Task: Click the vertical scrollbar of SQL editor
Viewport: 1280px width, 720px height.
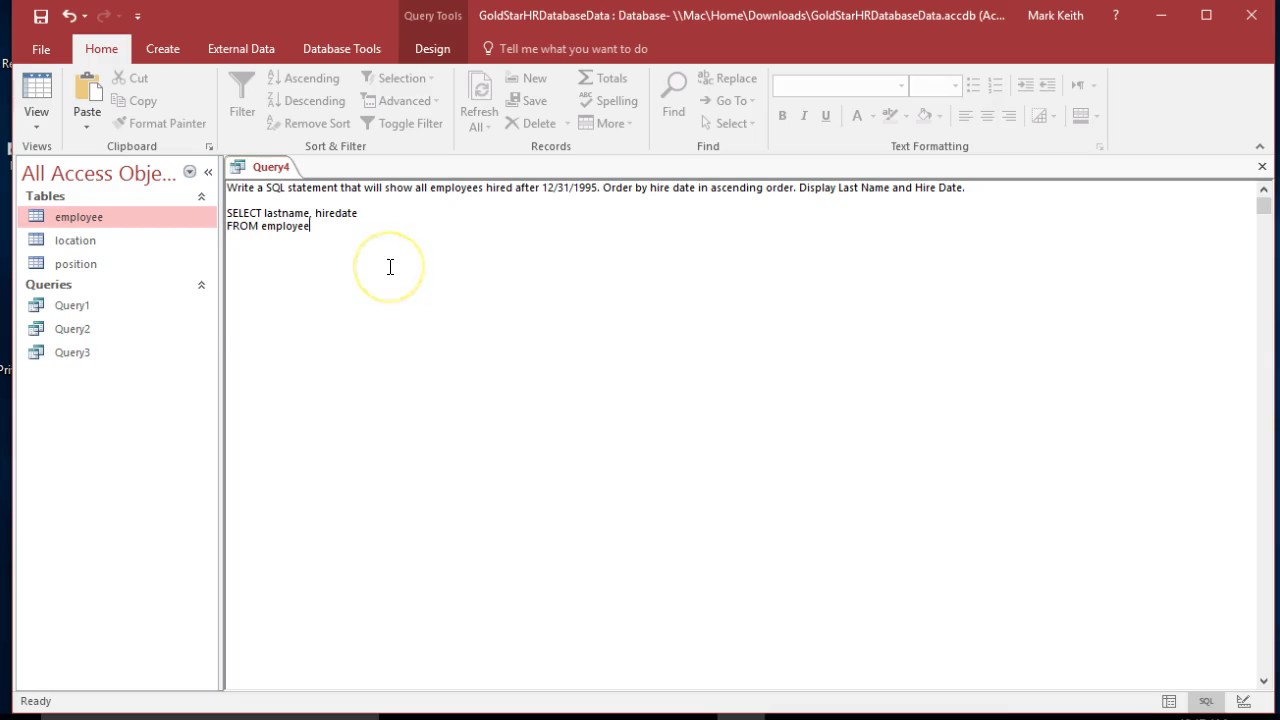Action: tap(1264, 435)
